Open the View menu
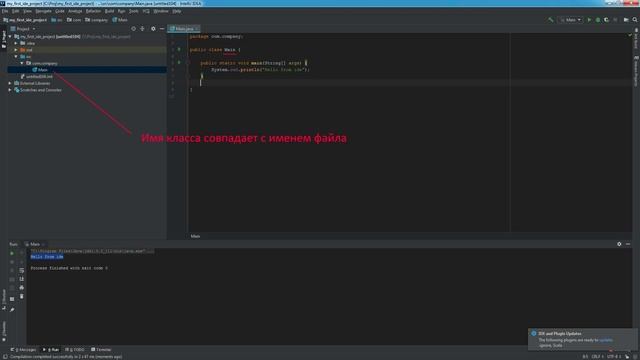640x360 pixels. 27,11
